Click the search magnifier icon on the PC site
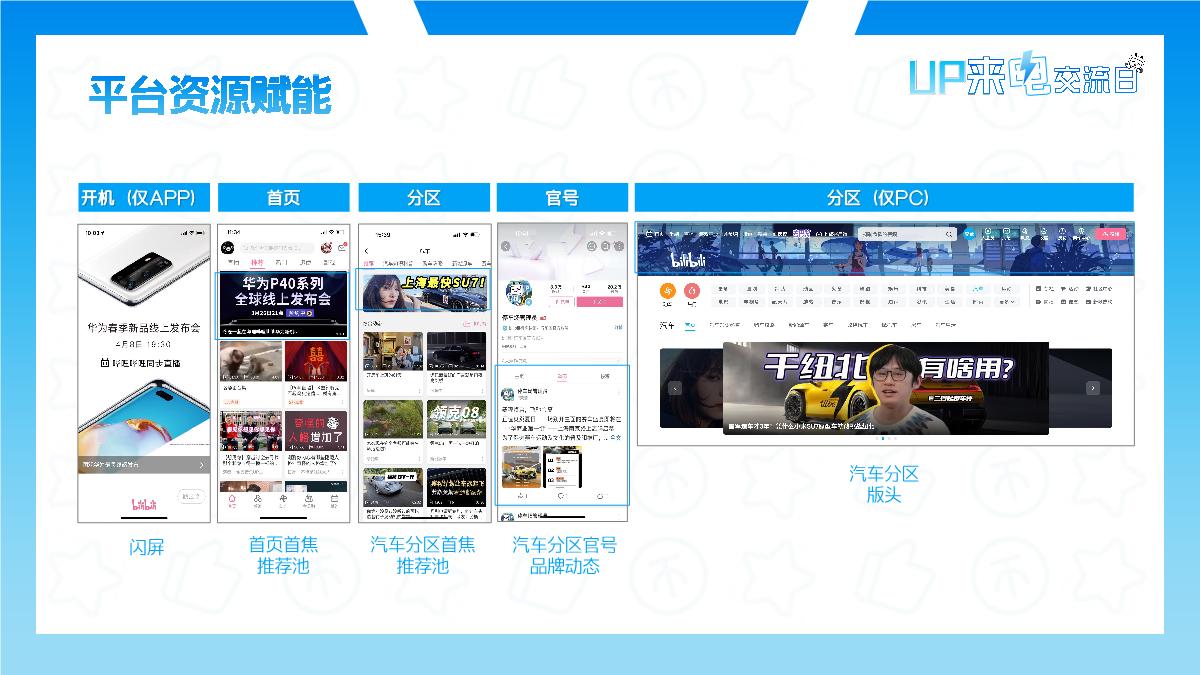The image size is (1200, 675). click(949, 234)
